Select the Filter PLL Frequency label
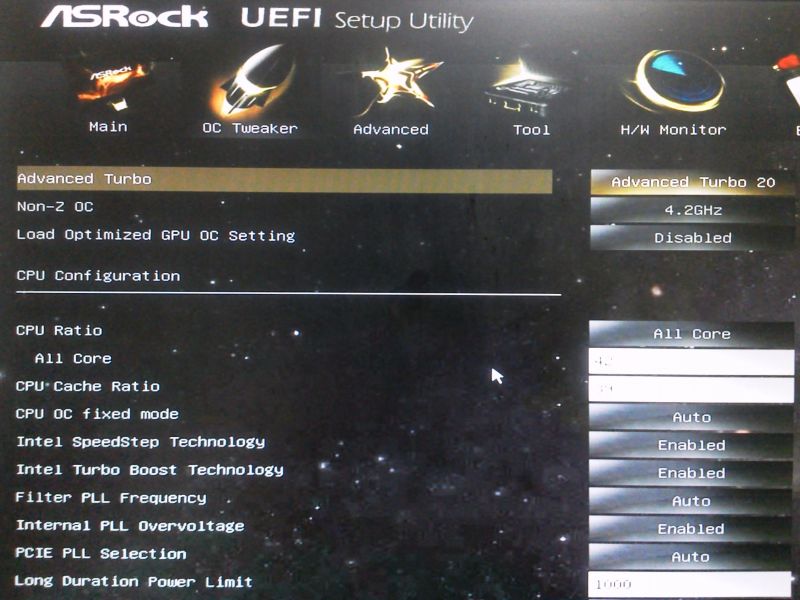 click(x=111, y=498)
